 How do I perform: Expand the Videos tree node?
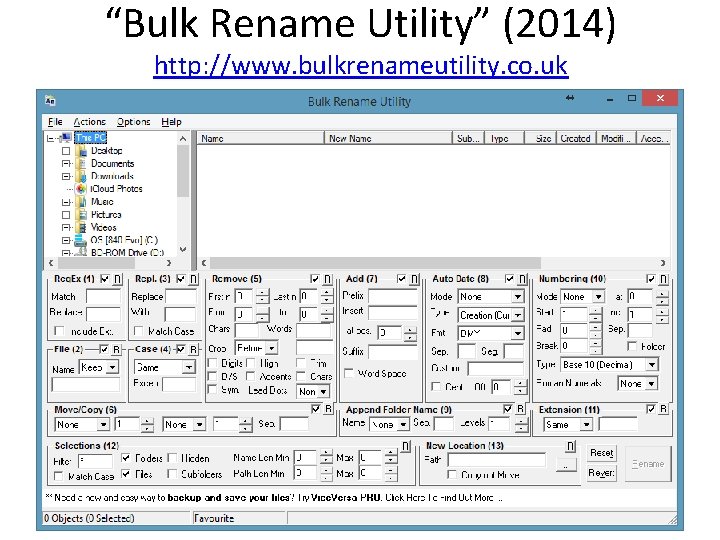[x=66, y=227]
